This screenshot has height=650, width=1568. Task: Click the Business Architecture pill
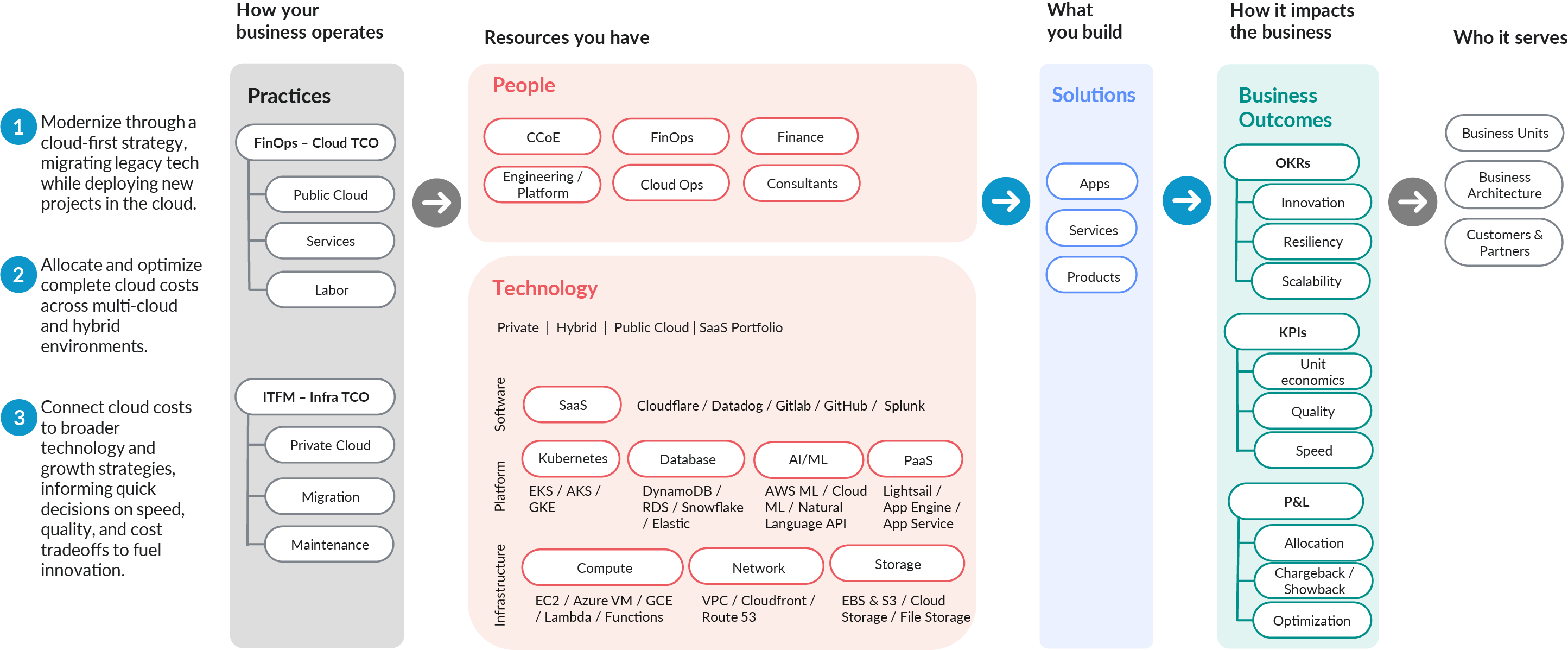1503,185
